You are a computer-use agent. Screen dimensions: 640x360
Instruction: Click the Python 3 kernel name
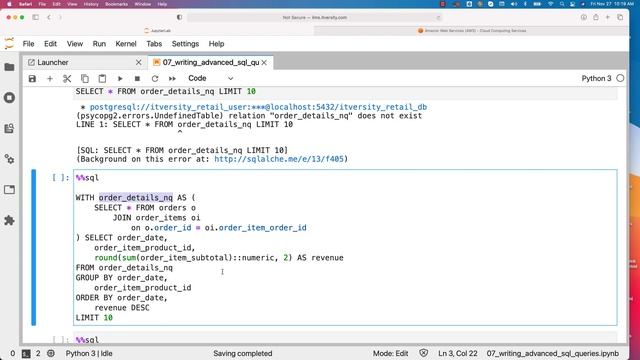[x=596, y=78]
